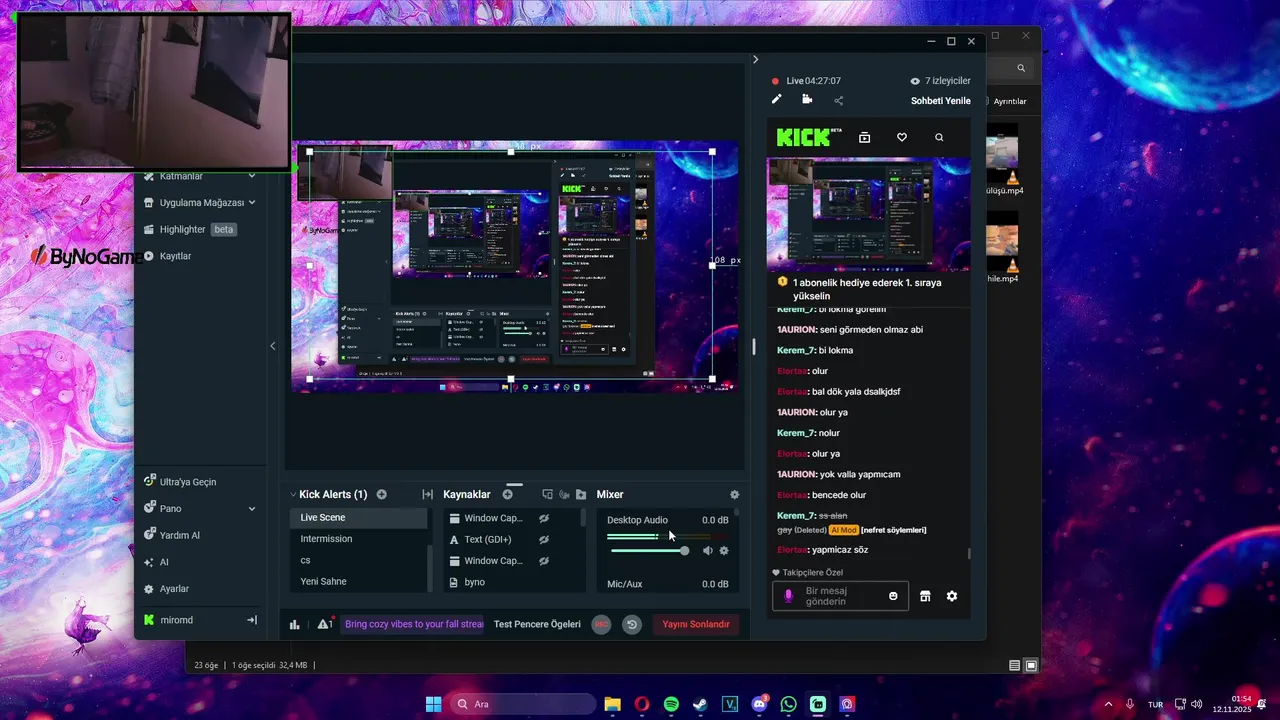Open Discord from the taskbar

759,704
